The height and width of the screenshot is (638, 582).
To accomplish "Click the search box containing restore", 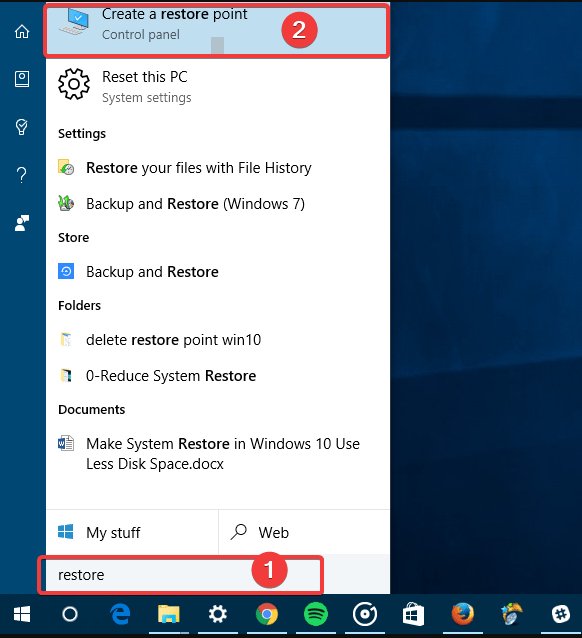I will coord(181,575).
